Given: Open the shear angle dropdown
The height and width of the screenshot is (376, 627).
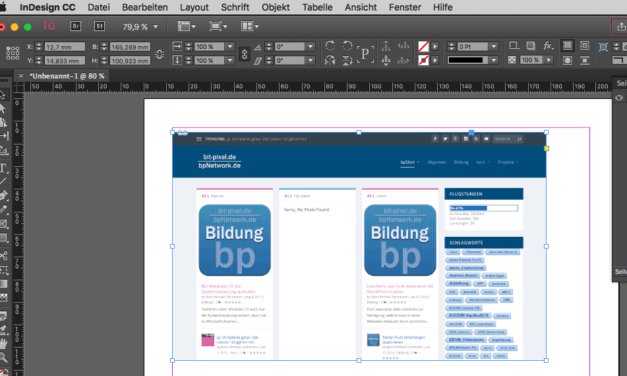Looking at the screenshot, I should point(310,60).
